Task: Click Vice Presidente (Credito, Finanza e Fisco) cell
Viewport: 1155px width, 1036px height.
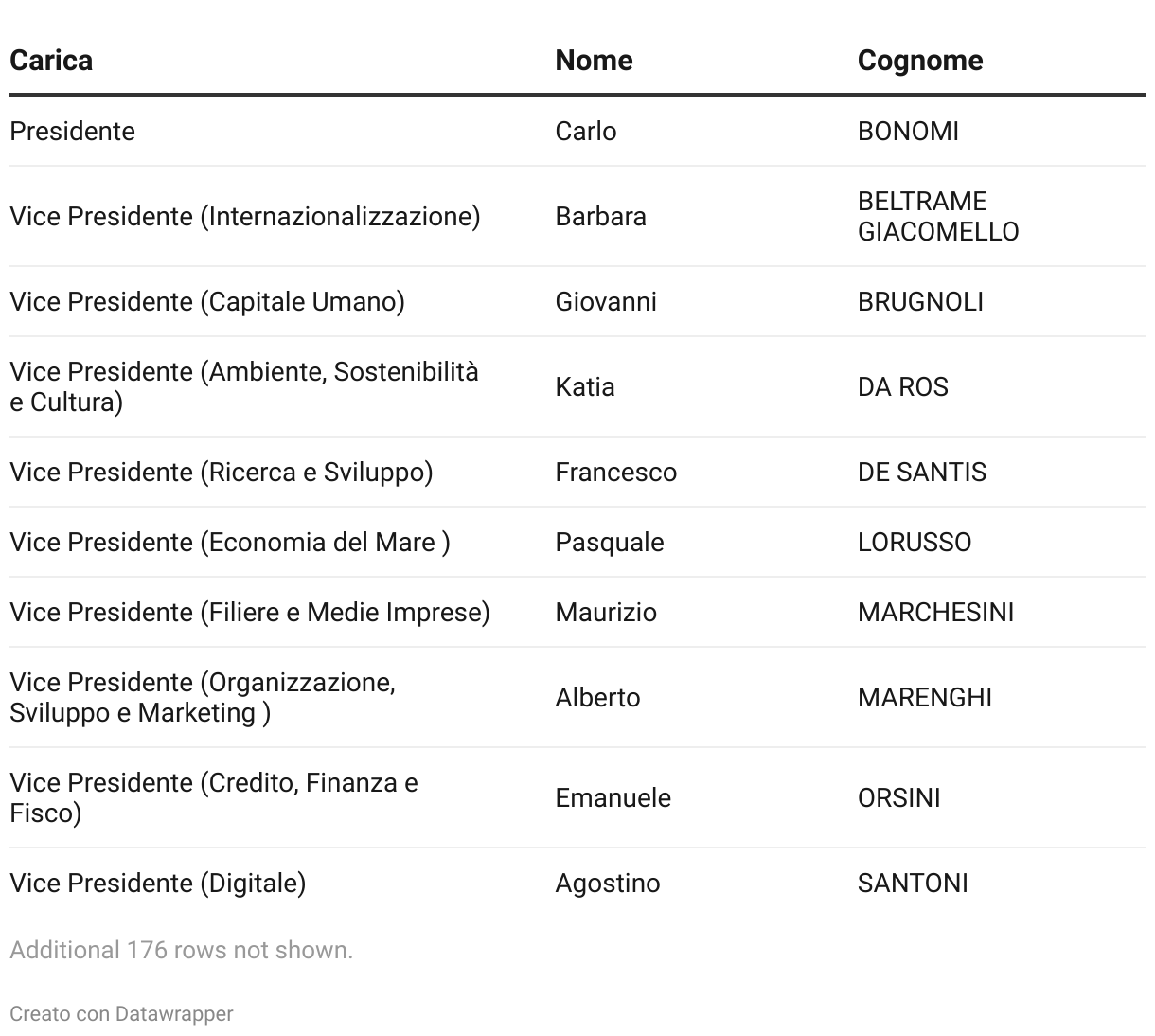Action: (214, 797)
